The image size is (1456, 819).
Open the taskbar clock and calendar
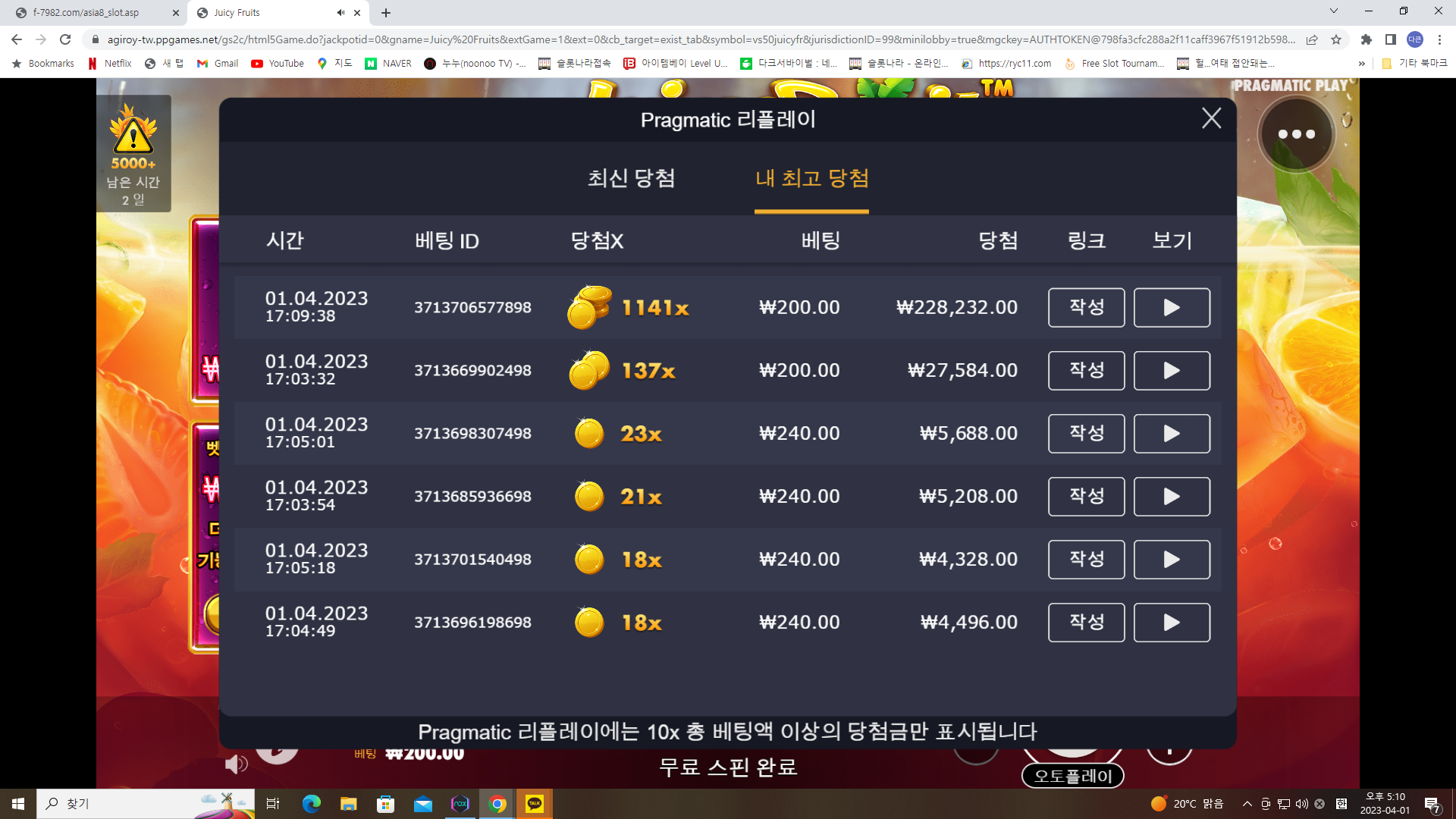1385,804
